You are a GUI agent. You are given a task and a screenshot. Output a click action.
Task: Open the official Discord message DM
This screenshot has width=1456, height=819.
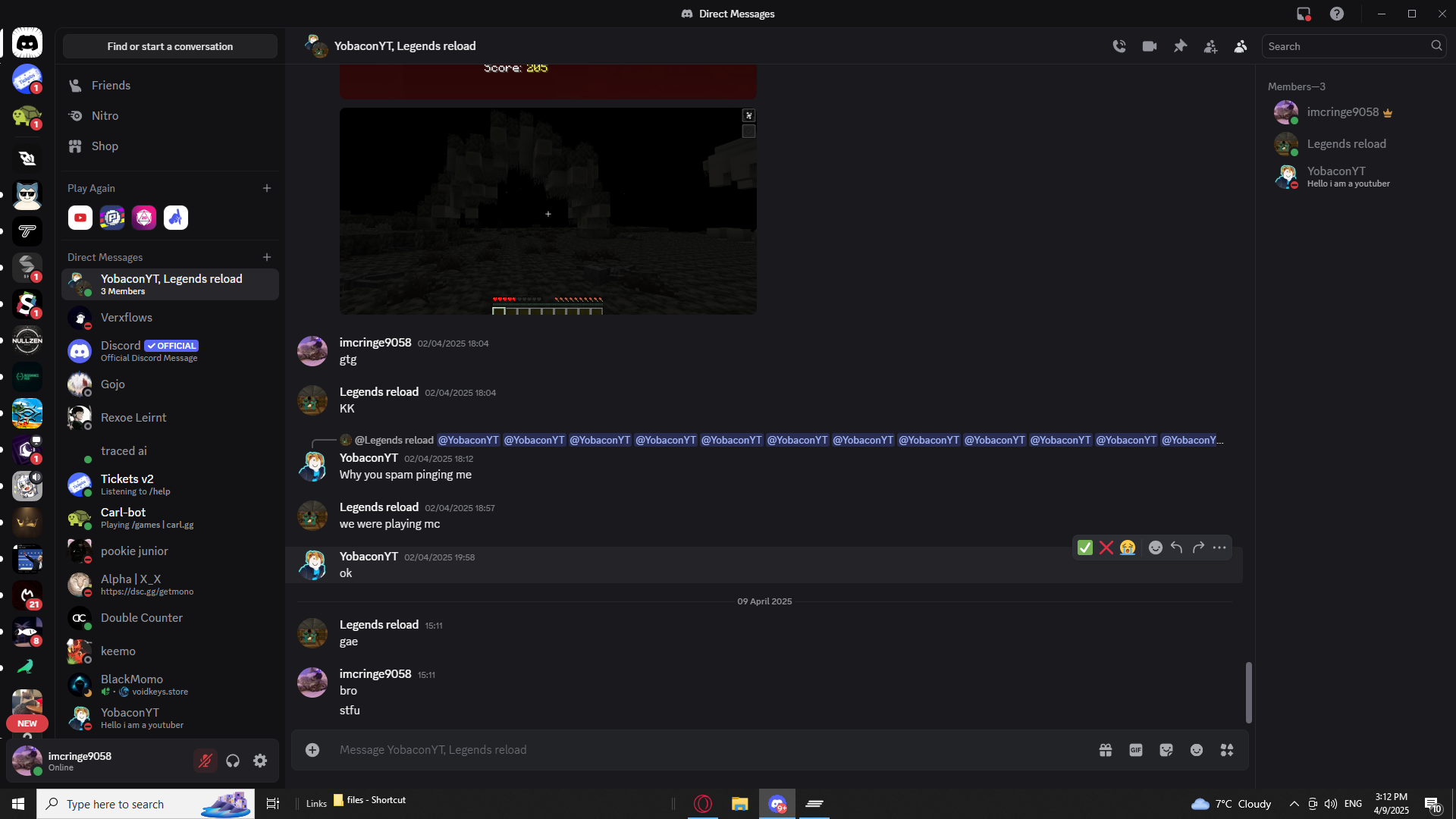(x=171, y=351)
